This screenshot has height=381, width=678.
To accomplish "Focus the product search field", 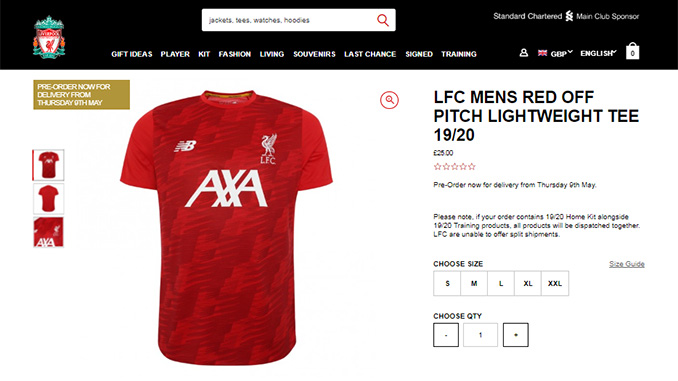I will pos(290,20).
